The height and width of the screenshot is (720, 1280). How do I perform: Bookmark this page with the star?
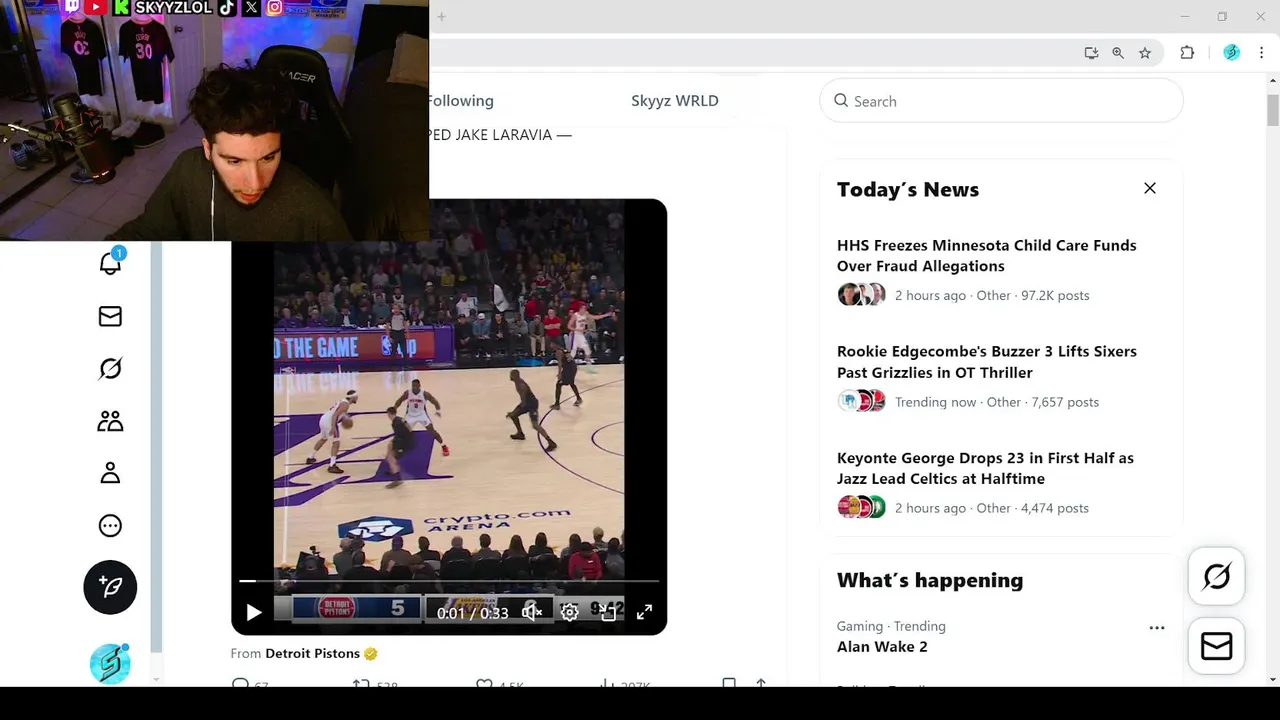coord(1145,53)
